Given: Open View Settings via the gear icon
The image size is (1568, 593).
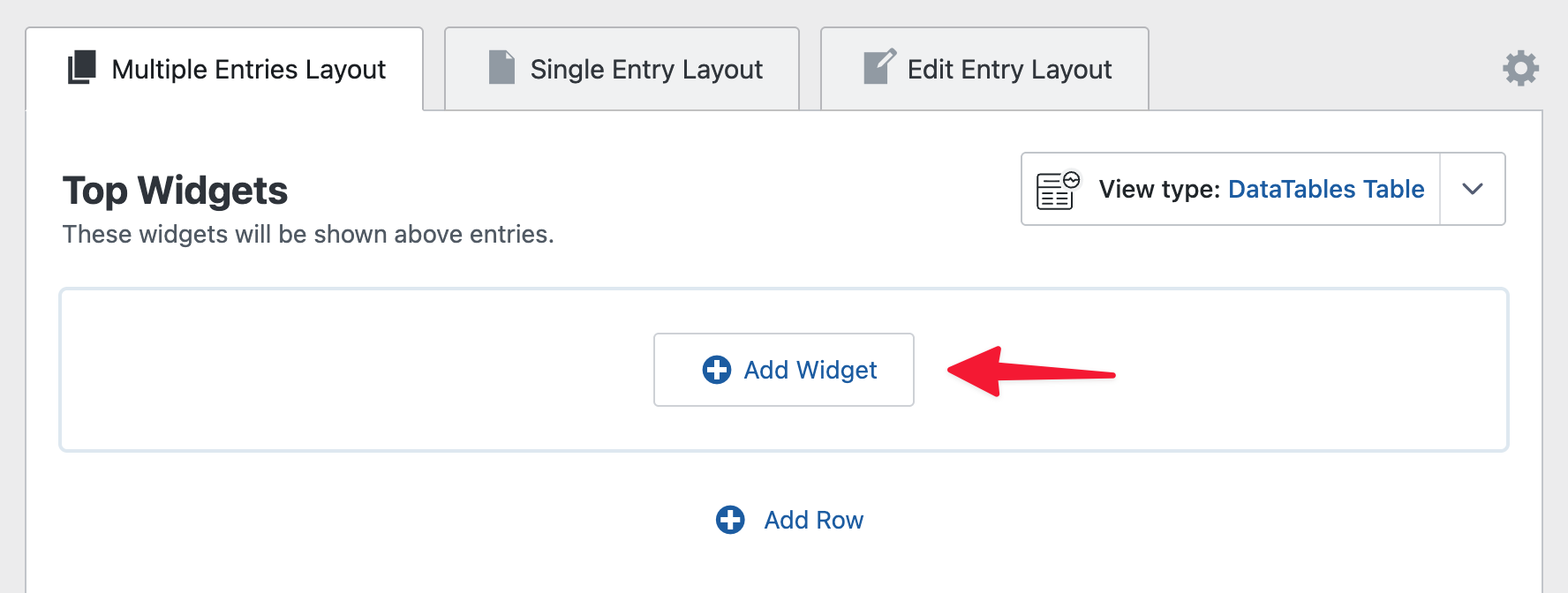Looking at the screenshot, I should point(1521,66).
